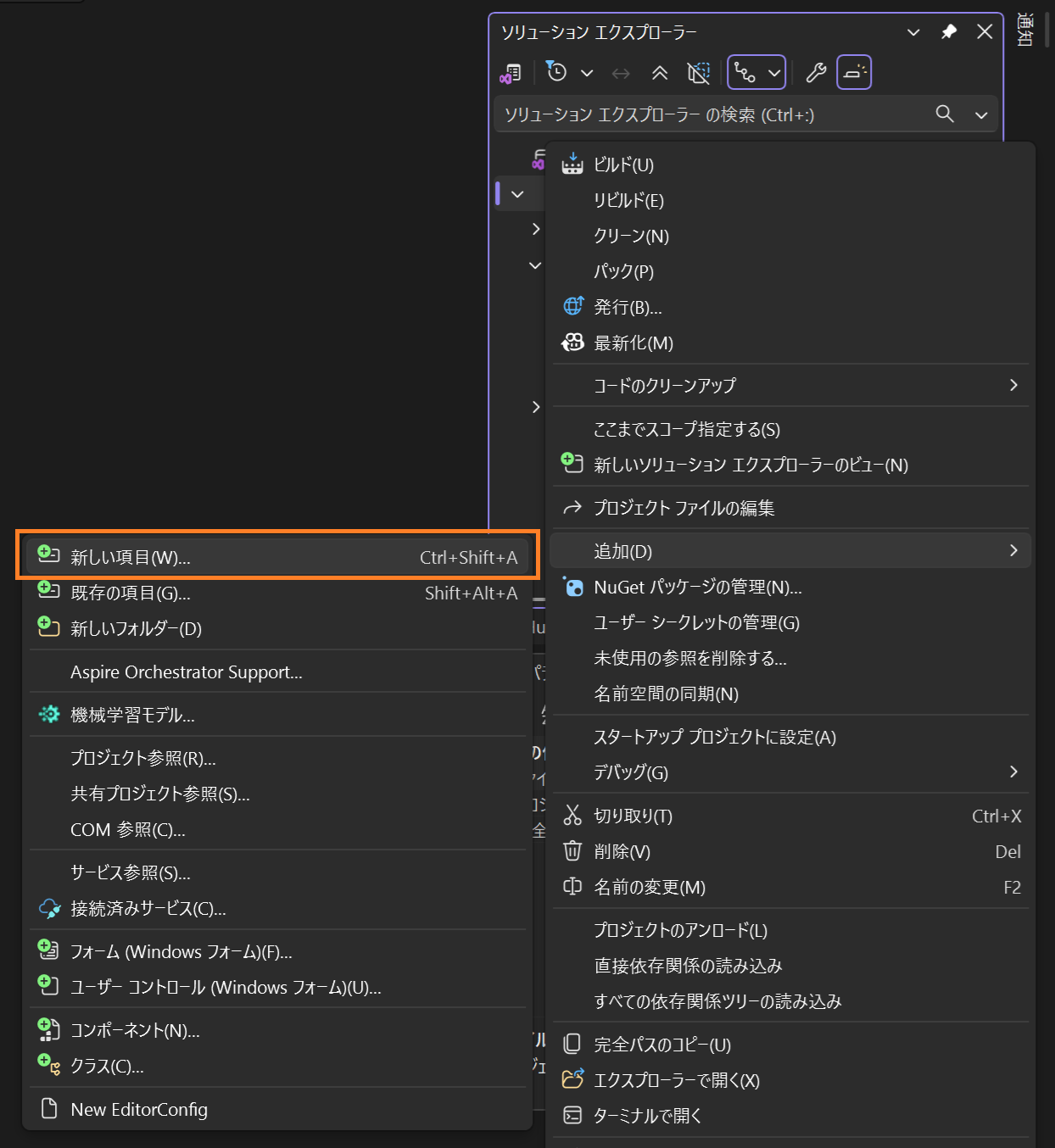Click the machine learning model gear icon

point(49,714)
